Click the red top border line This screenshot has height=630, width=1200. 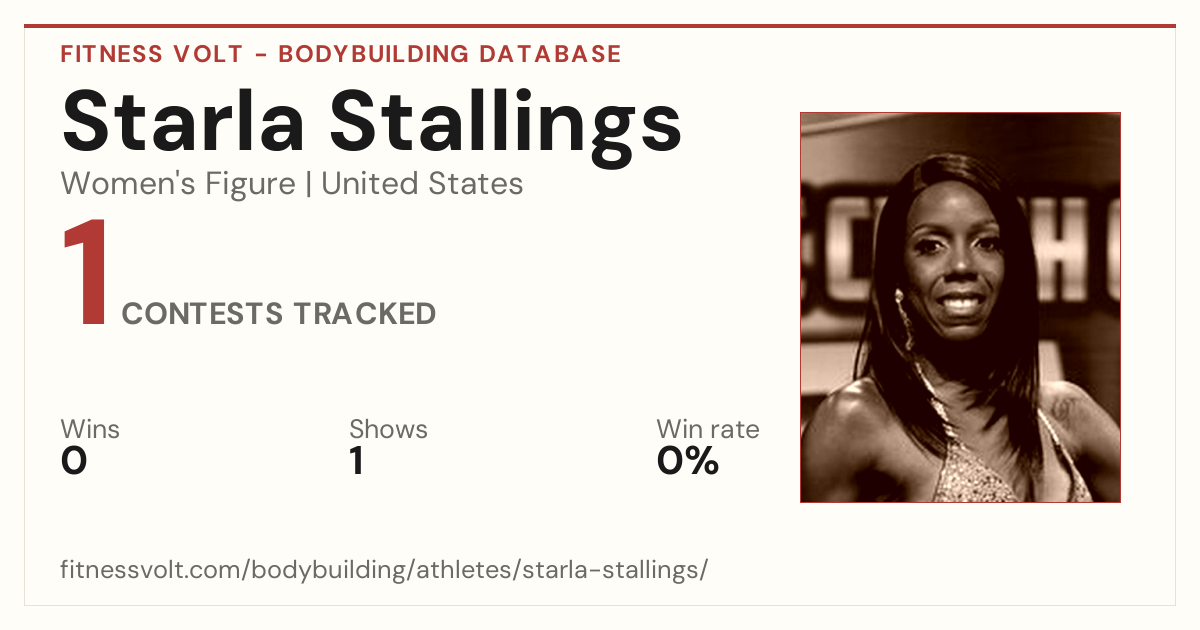point(600,26)
